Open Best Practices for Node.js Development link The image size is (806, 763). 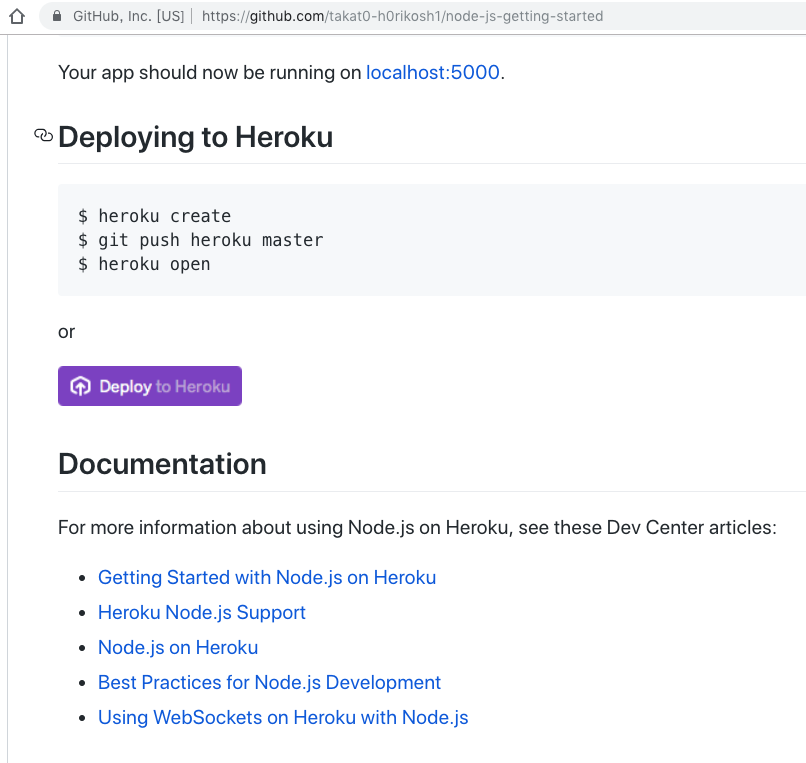269,682
